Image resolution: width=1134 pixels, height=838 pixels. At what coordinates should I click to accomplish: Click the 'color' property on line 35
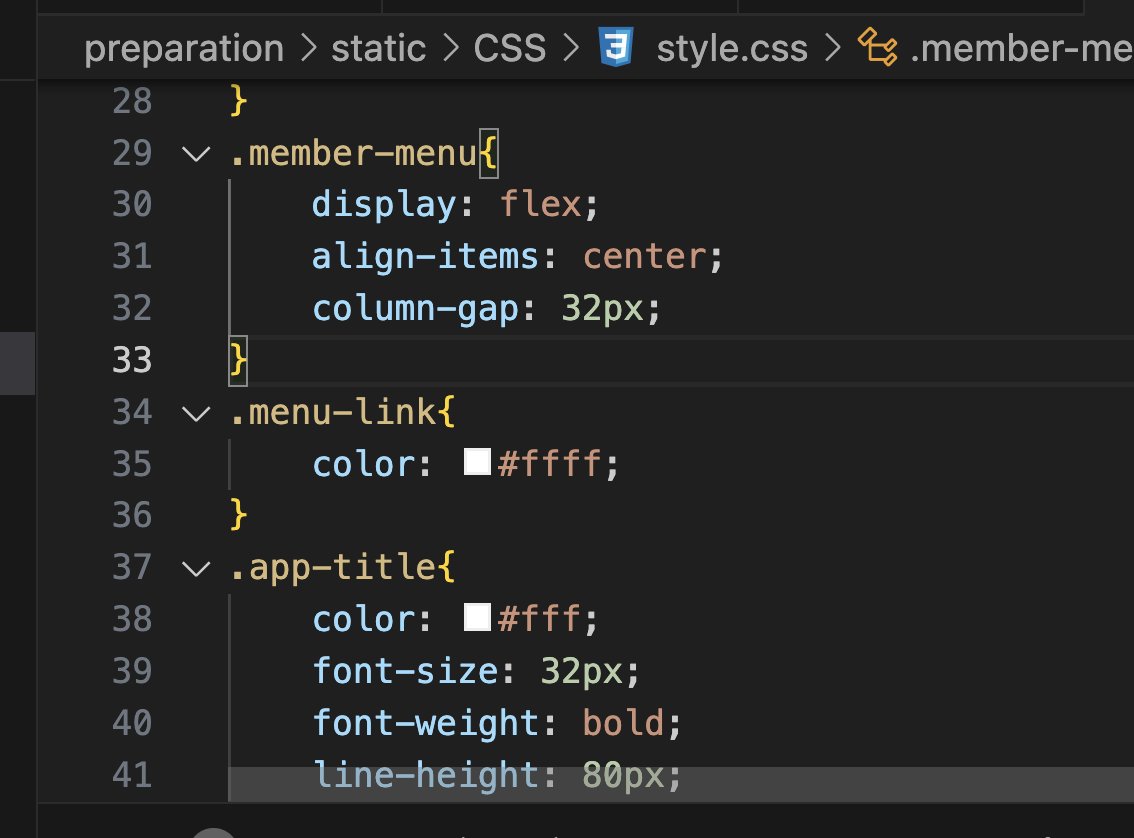tap(364, 464)
